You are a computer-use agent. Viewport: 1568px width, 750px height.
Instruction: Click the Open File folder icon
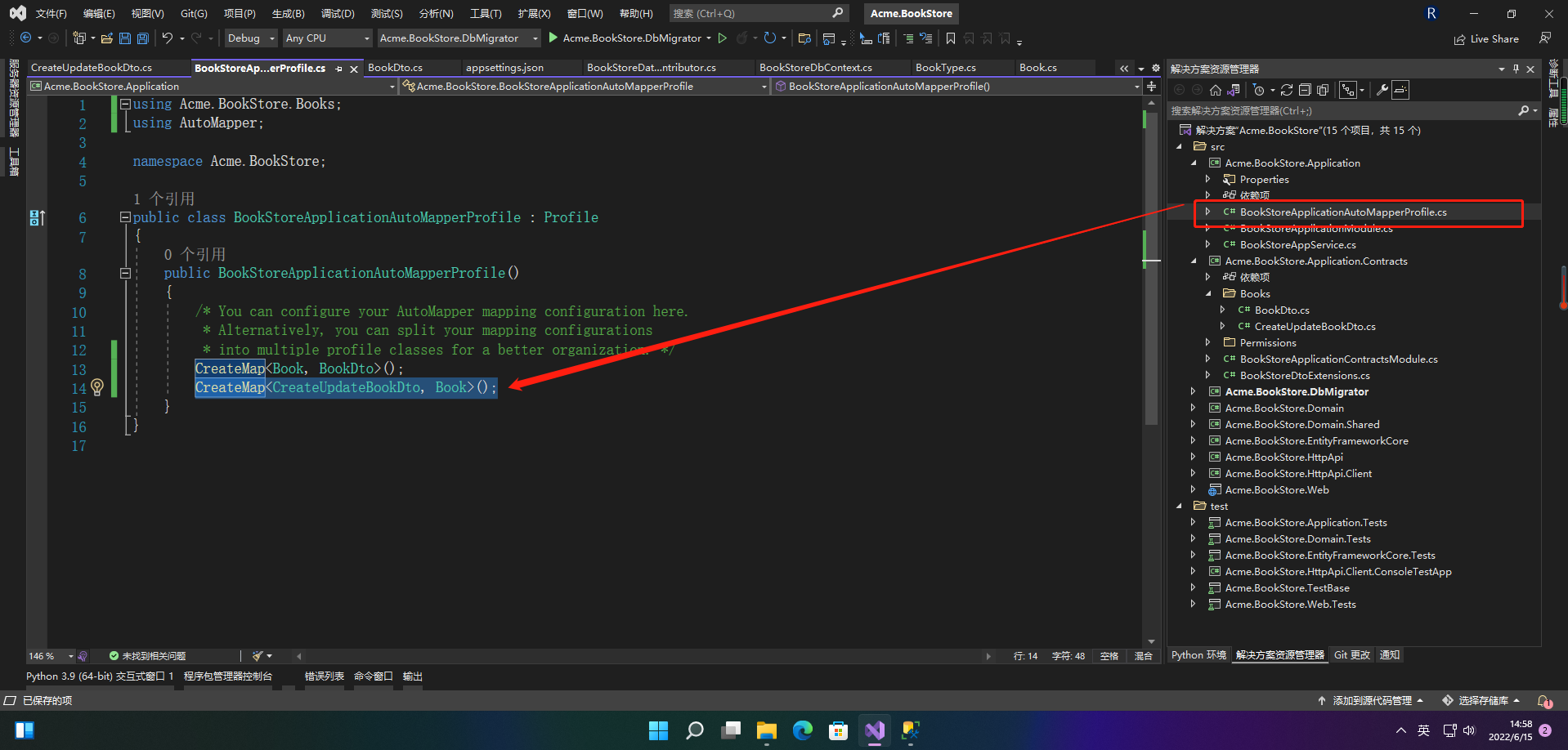point(107,38)
